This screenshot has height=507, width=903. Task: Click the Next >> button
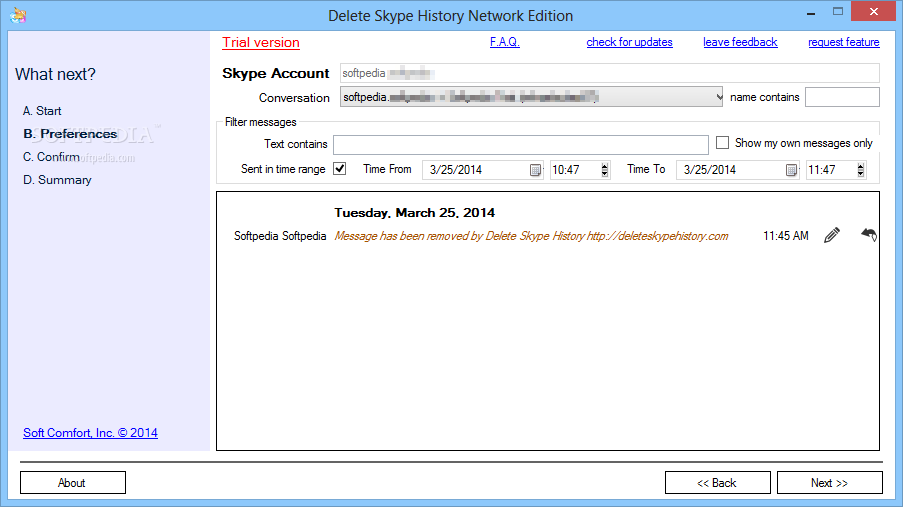[x=829, y=483]
